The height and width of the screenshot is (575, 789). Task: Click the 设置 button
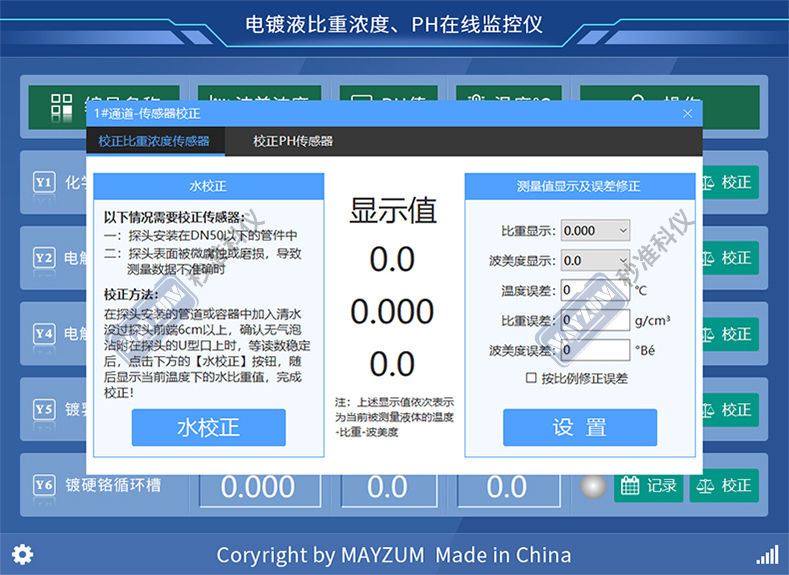[580, 427]
